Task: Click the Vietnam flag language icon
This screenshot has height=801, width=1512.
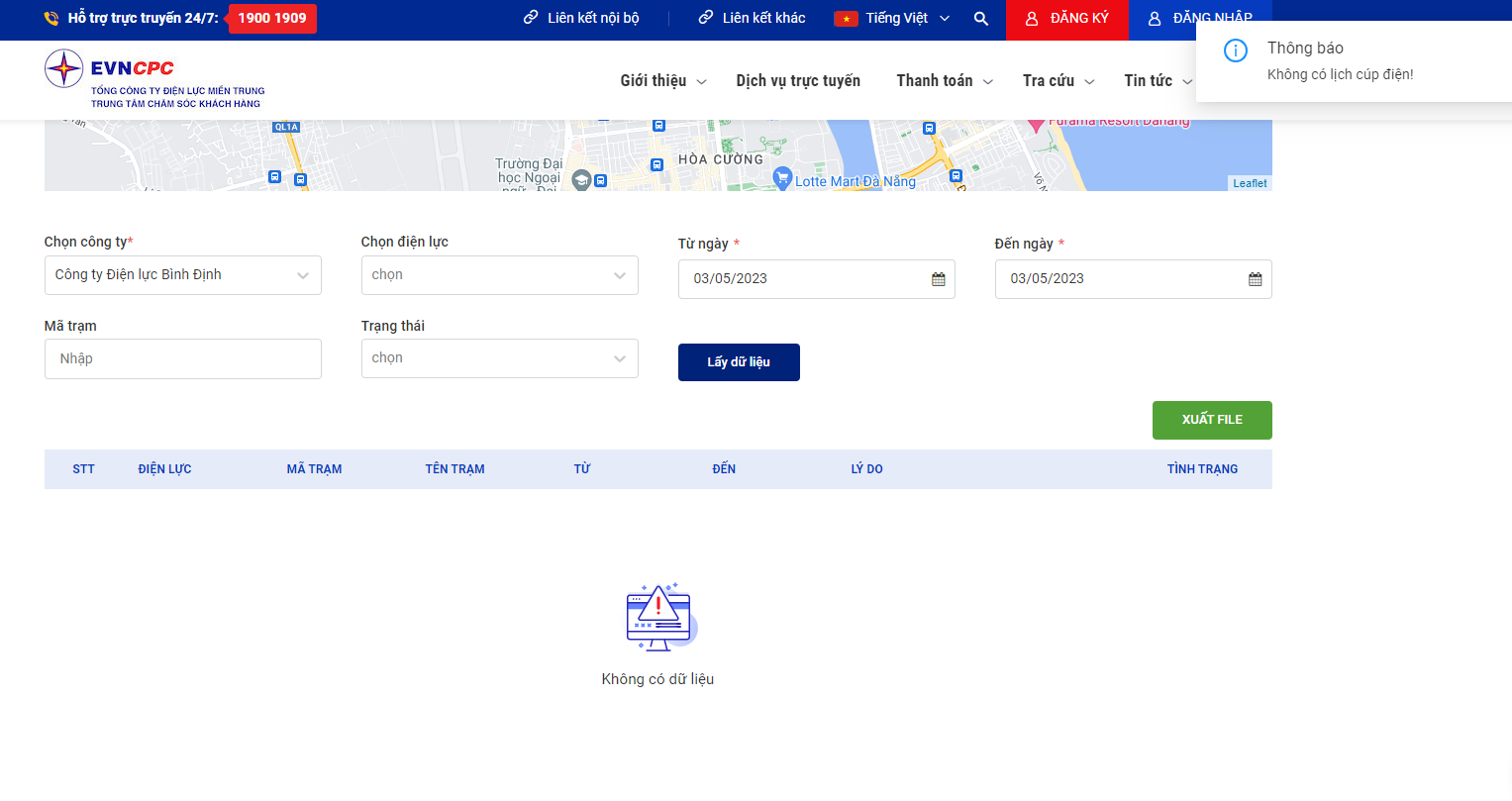Action: 846,19
